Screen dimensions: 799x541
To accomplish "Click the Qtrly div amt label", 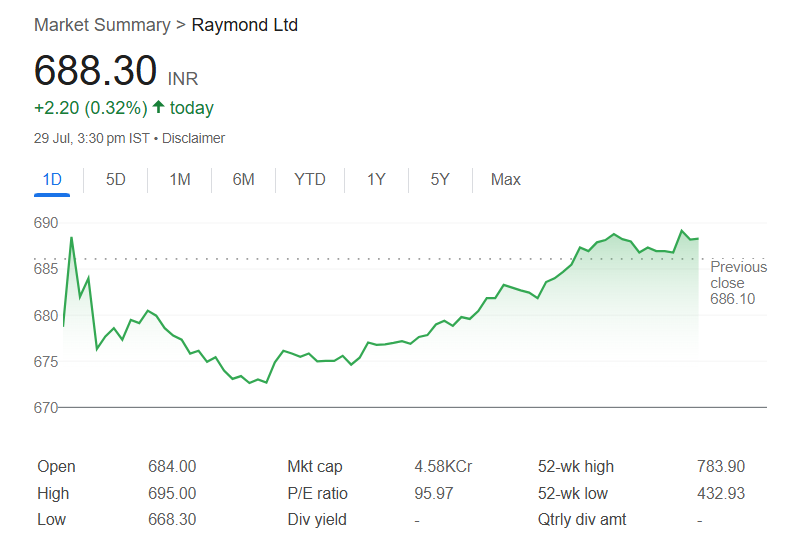I will (582, 520).
